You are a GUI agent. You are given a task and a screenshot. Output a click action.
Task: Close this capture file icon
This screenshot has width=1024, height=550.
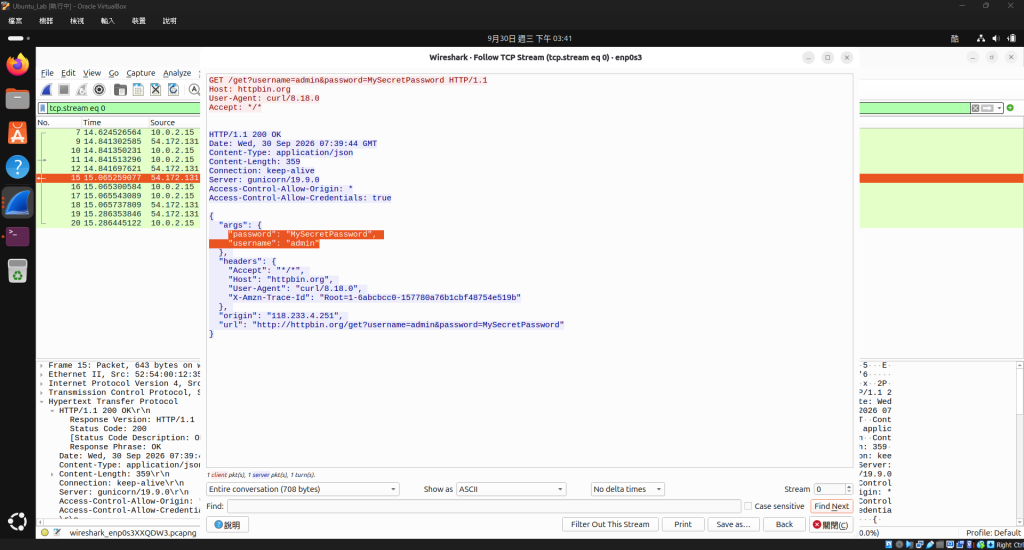click(155, 89)
